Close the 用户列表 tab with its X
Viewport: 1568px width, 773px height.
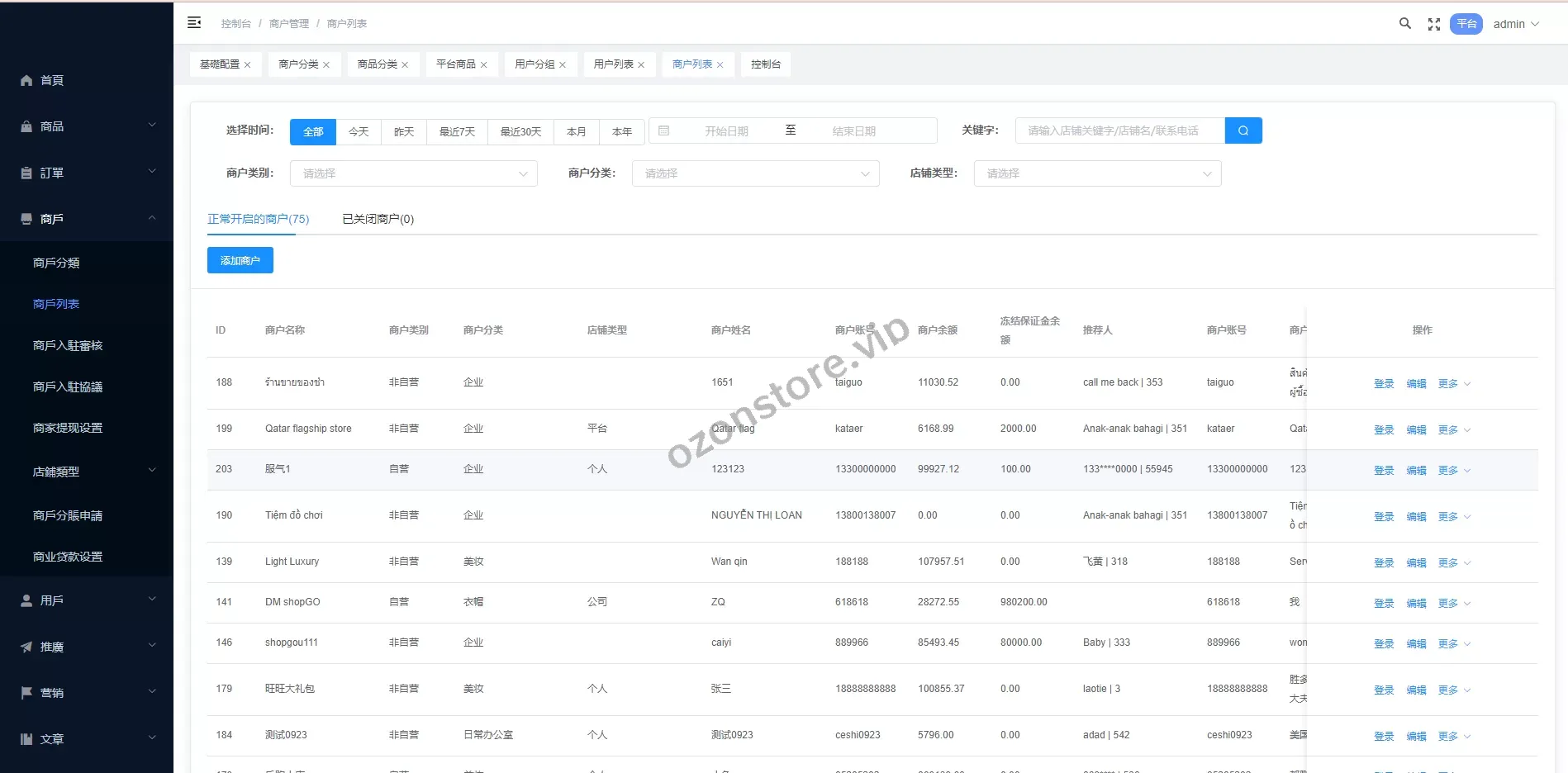pos(641,65)
